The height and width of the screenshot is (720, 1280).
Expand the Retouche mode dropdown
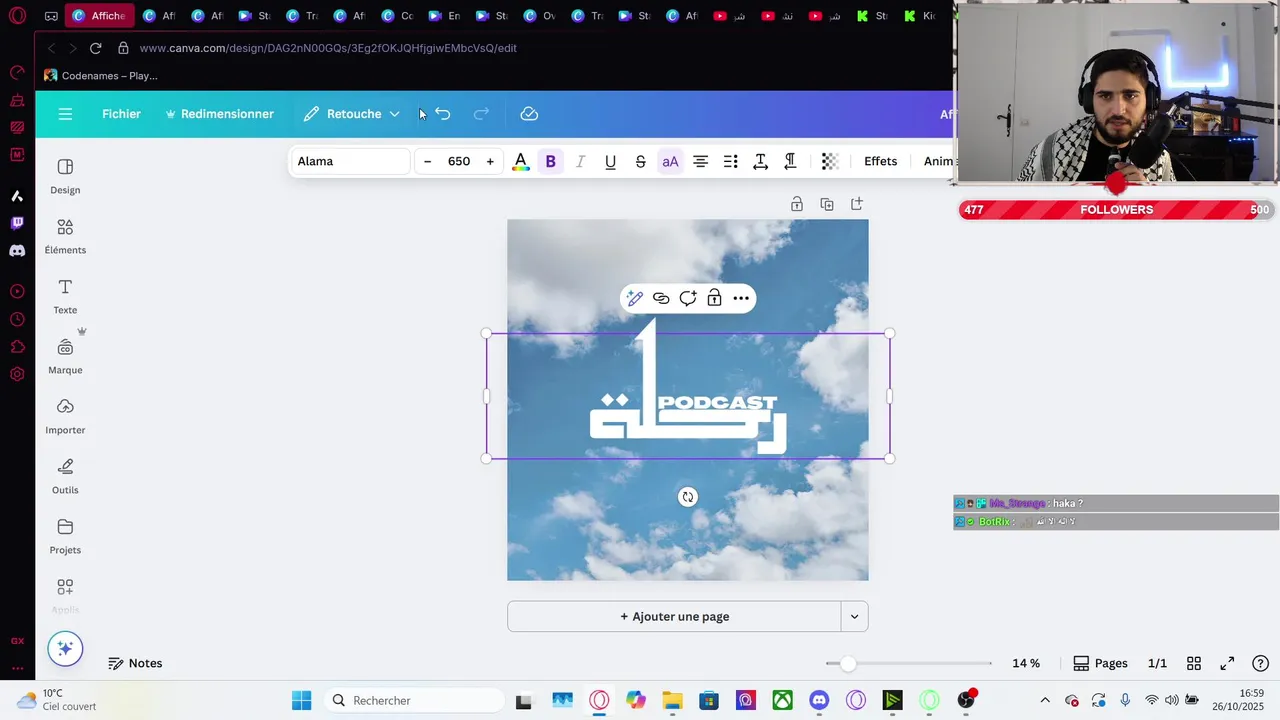click(394, 114)
